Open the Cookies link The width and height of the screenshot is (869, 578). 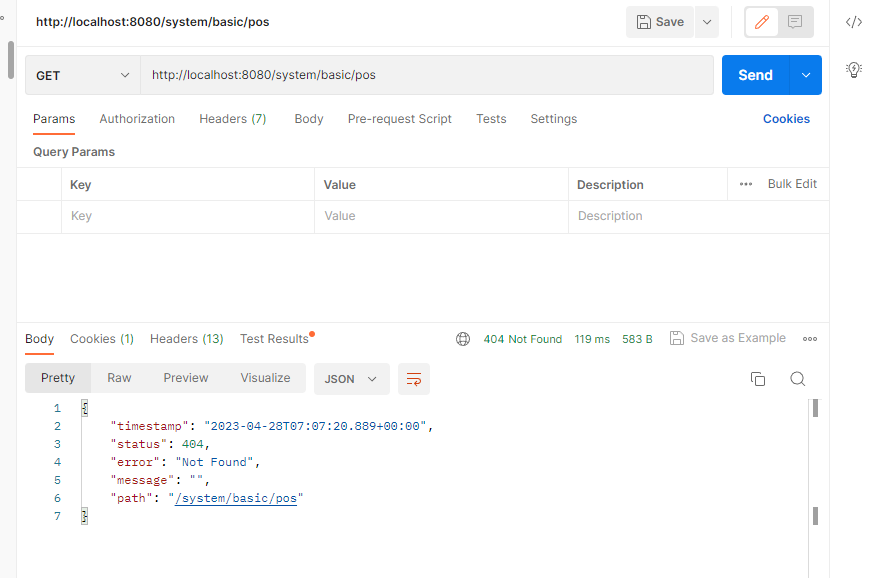point(786,119)
